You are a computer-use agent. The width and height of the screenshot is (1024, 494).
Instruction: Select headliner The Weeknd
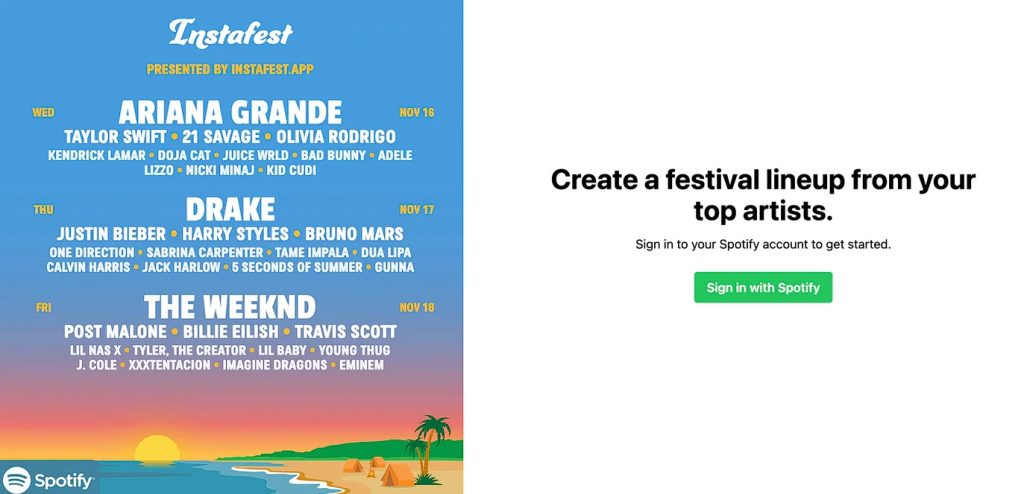230,306
